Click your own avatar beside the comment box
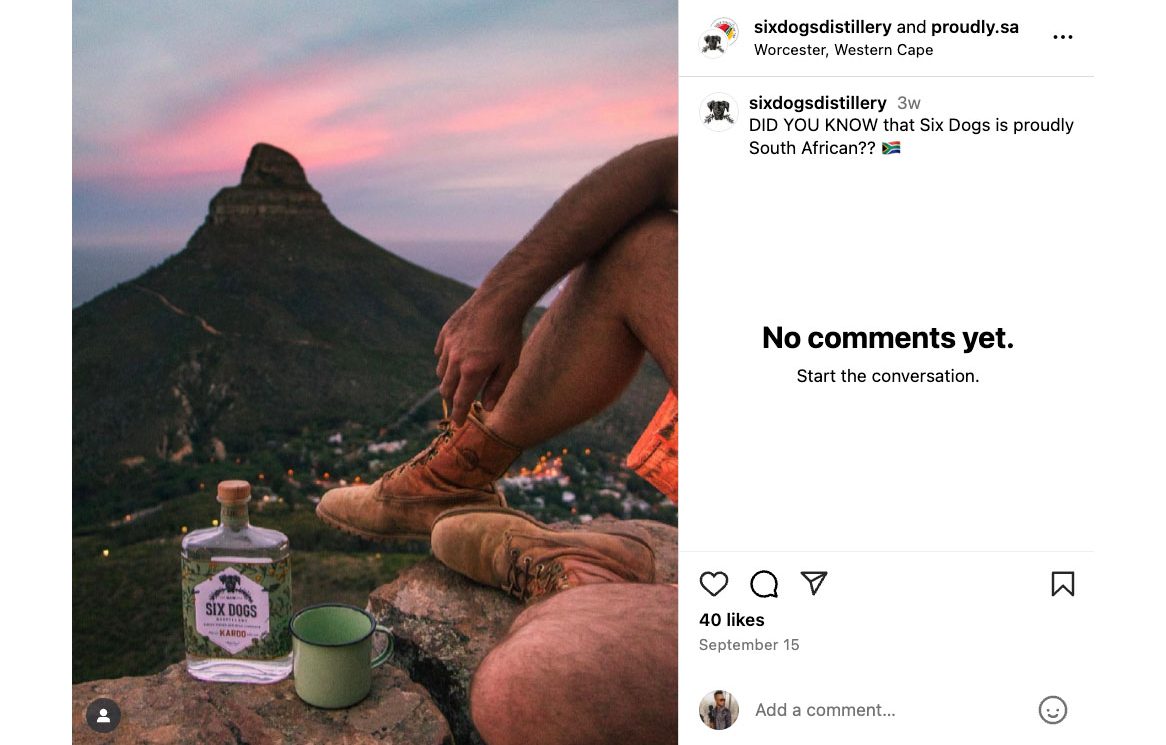This screenshot has width=1166, height=745. pos(718,710)
